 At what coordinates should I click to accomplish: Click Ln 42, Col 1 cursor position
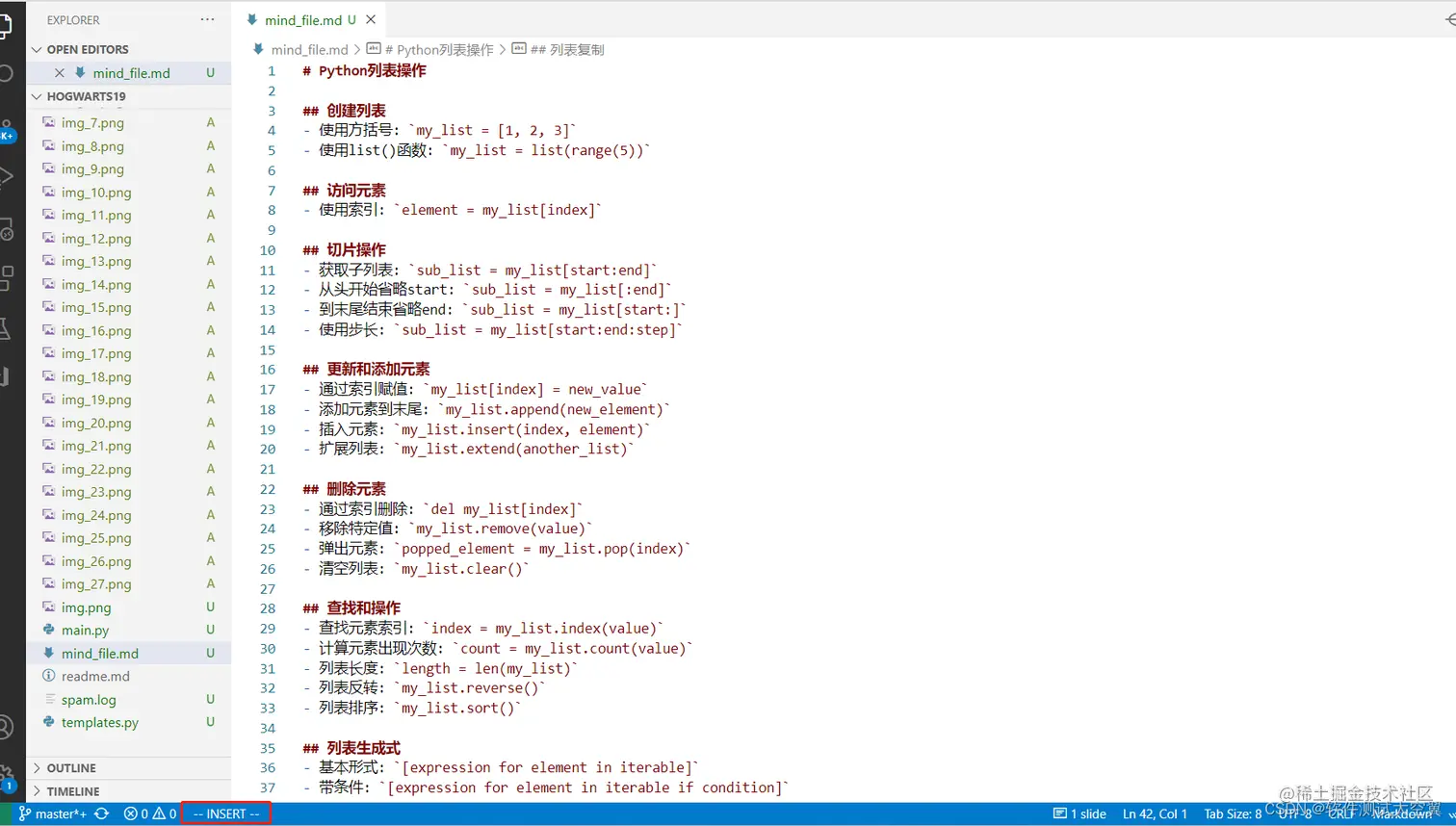tap(1155, 814)
